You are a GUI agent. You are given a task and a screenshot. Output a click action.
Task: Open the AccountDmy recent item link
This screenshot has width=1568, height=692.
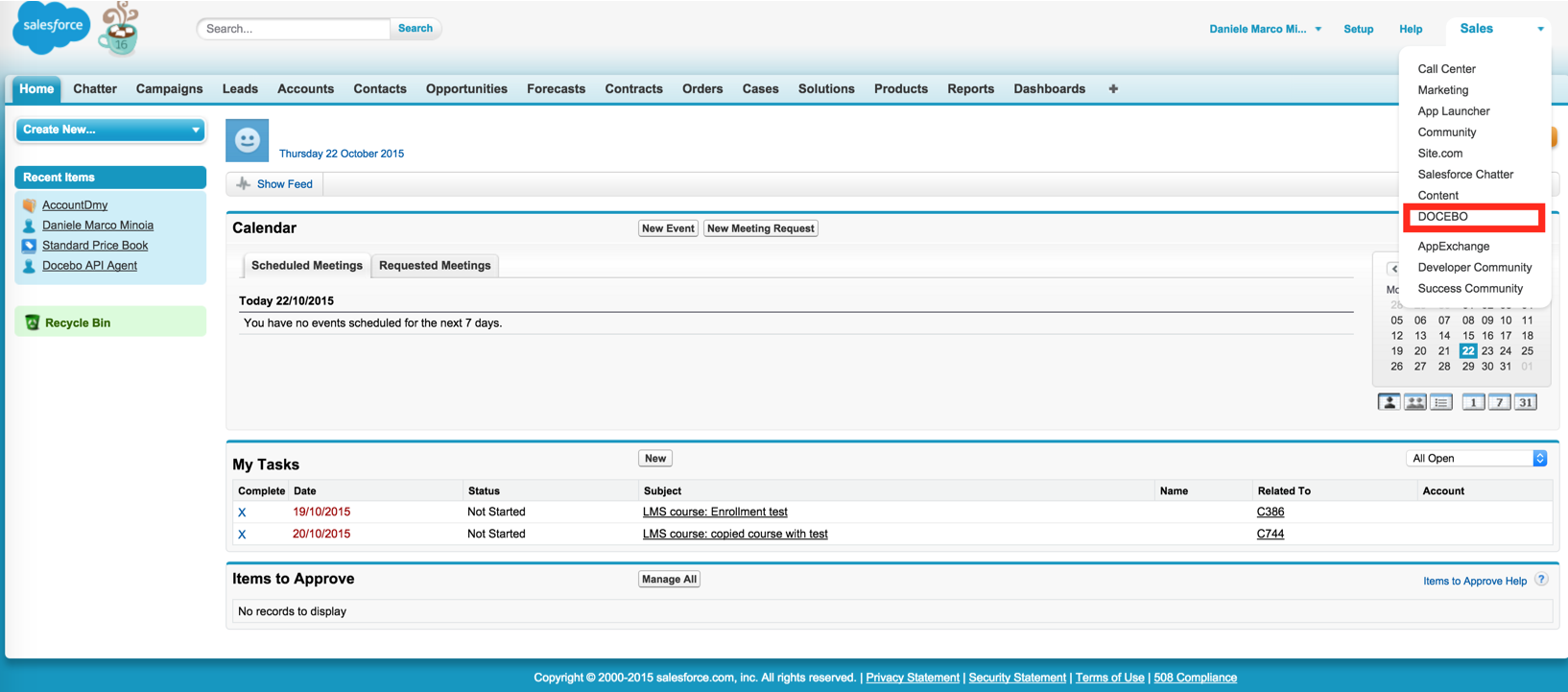[75, 205]
